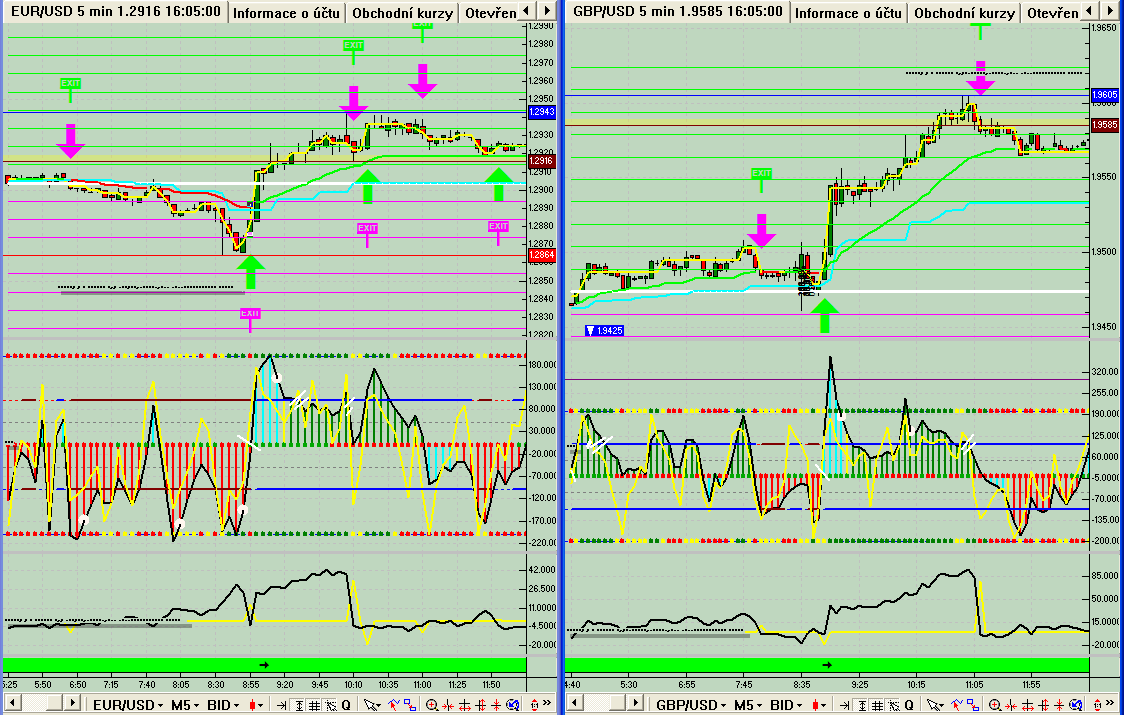The height and width of the screenshot is (715, 1124).
Task: Set EUR/USD chart to 1:1 scale
Action: coord(534,705)
